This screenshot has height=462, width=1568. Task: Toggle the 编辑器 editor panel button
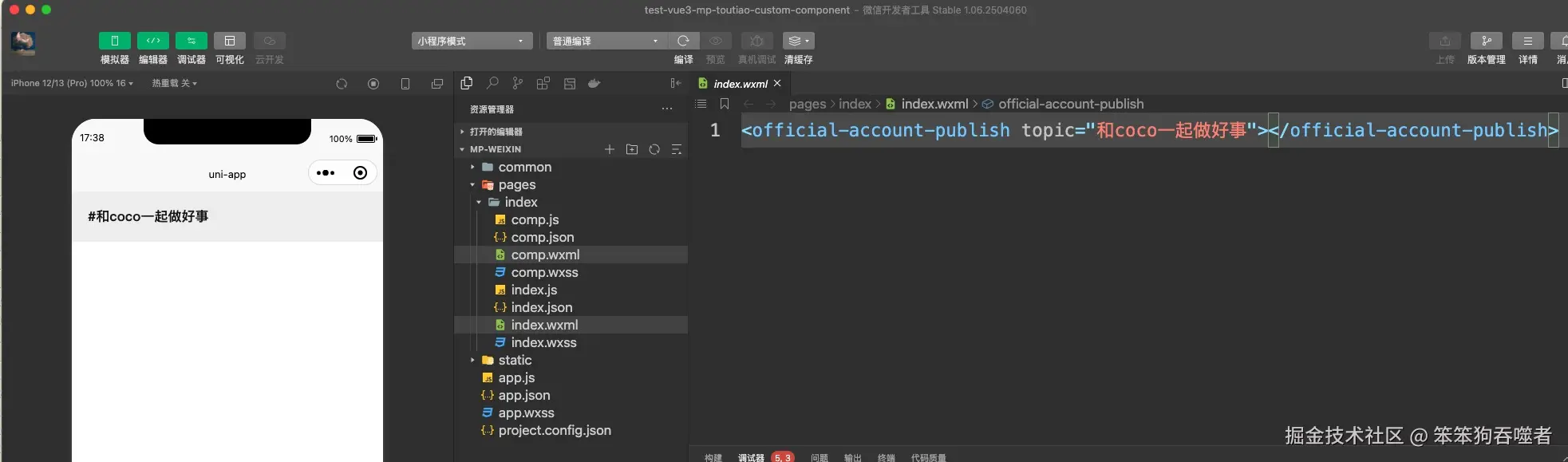click(153, 41)
